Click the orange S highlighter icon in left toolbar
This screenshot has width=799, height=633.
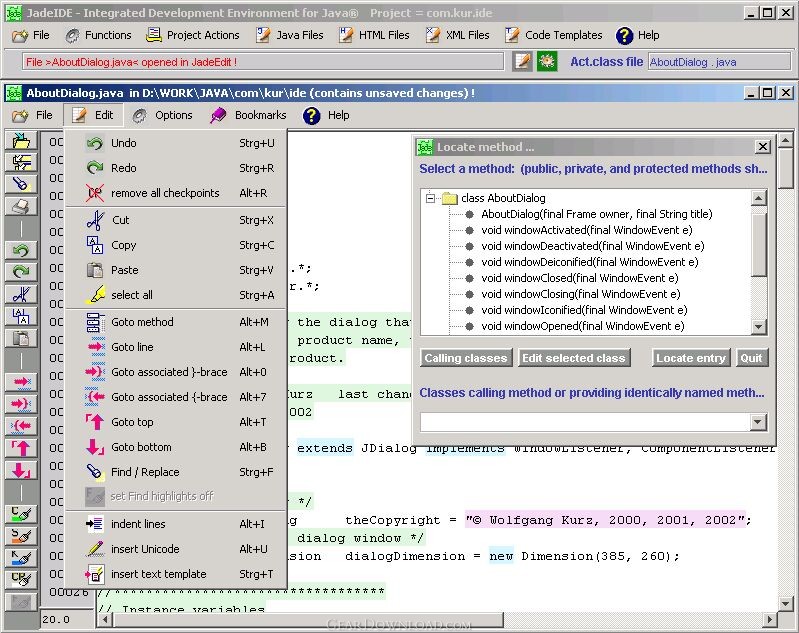21,536
